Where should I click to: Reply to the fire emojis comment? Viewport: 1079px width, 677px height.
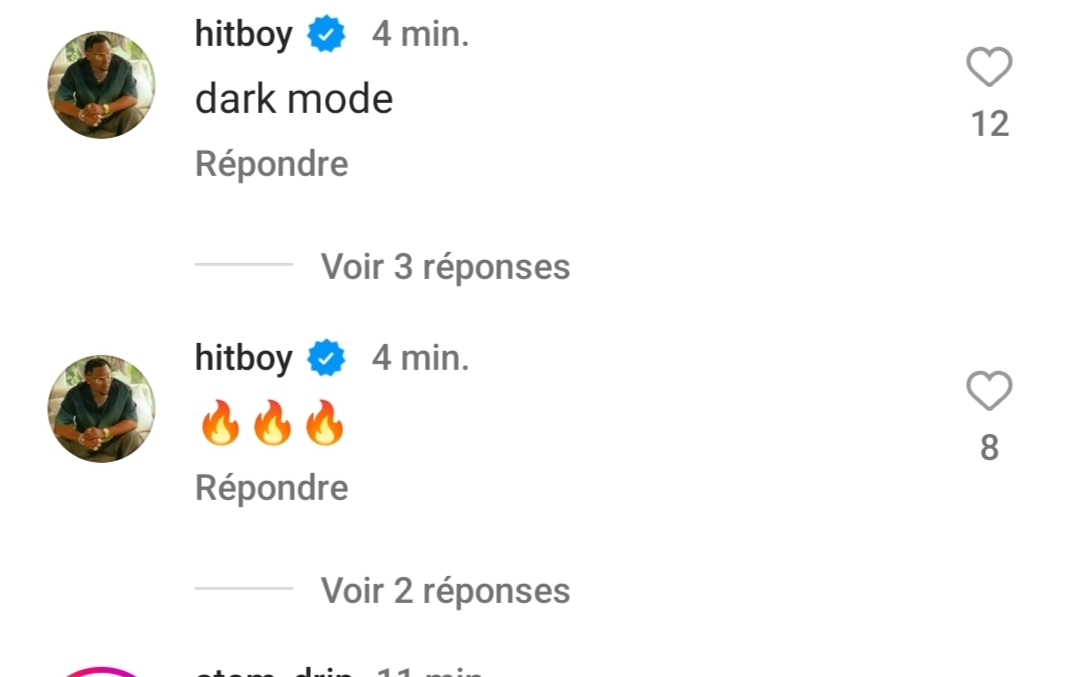click(272, 488)
